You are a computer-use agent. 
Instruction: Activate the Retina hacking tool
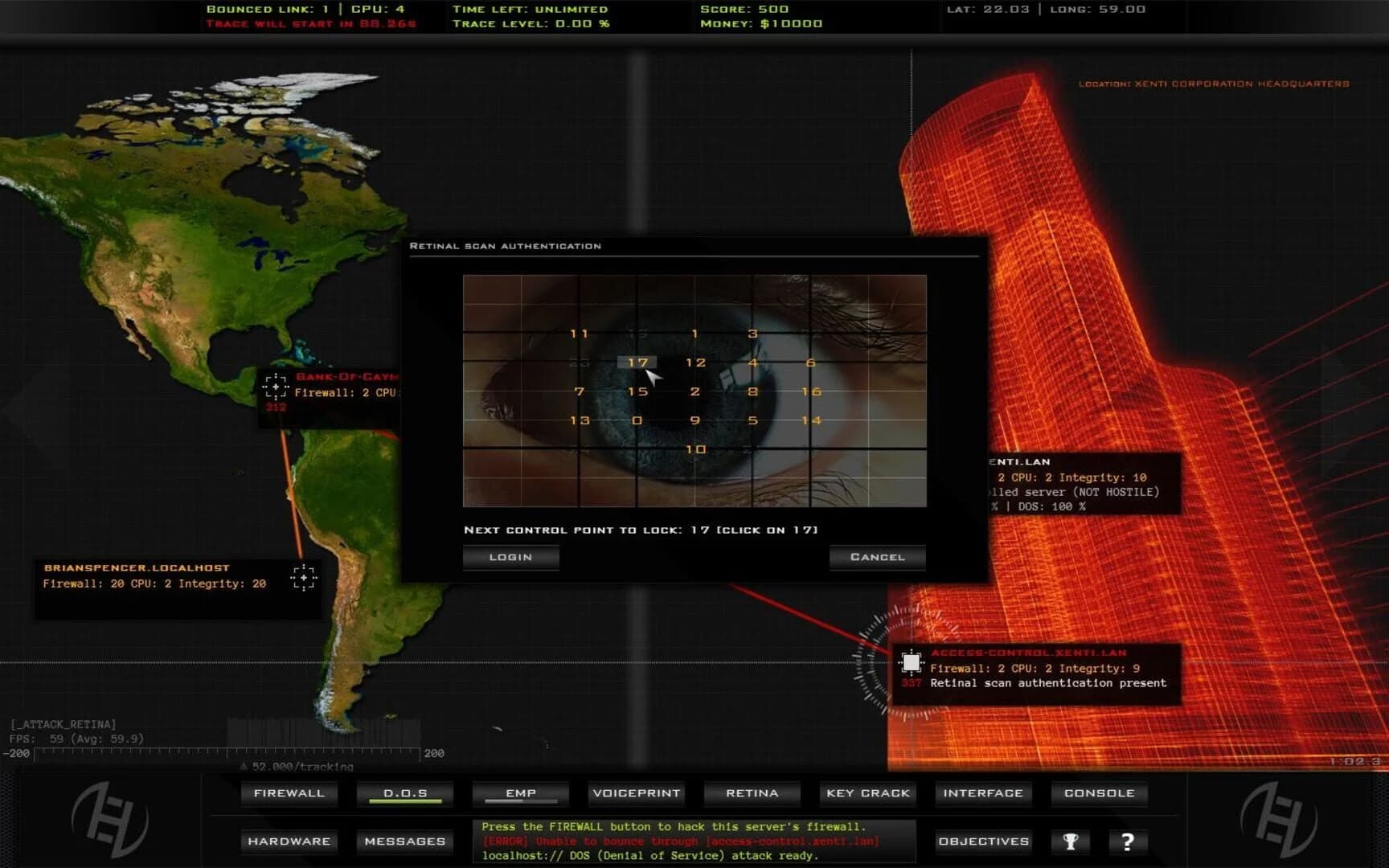coord(751,793)
